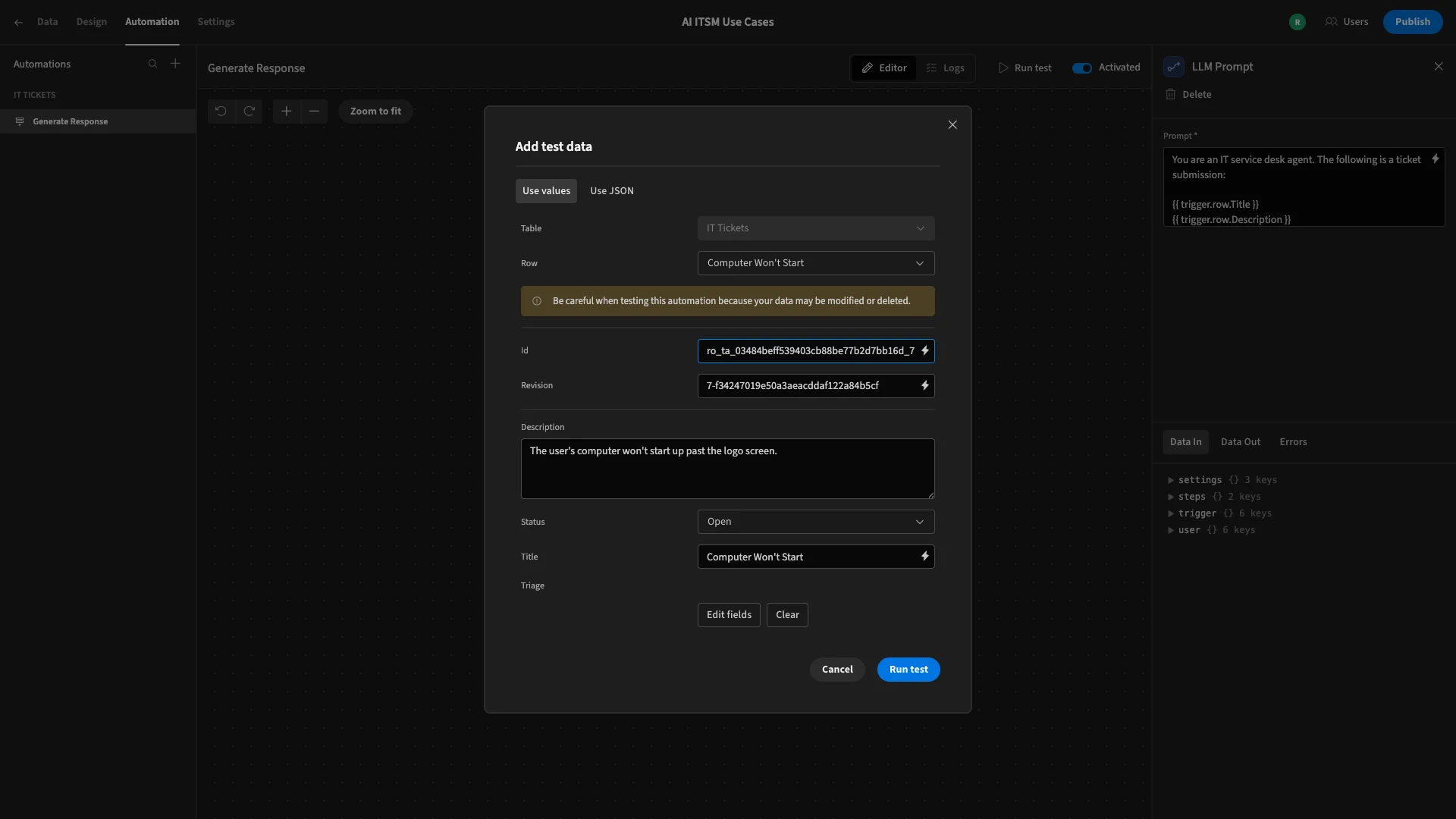Expand the trigger tree node

pos(1171,513)
